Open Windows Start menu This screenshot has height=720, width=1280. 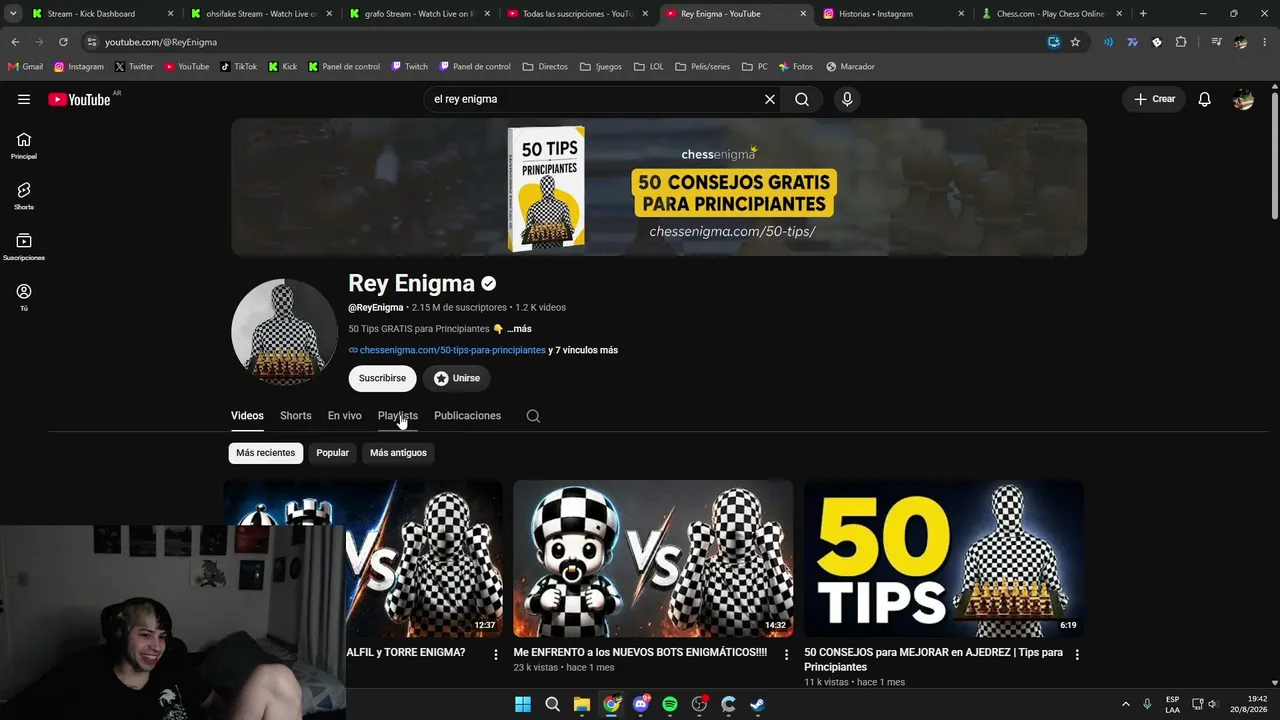pyautogui.click(x=523, y=704)
